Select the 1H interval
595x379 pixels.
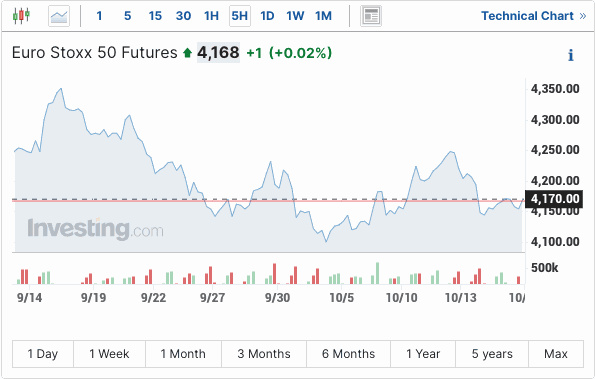[211, 16]
